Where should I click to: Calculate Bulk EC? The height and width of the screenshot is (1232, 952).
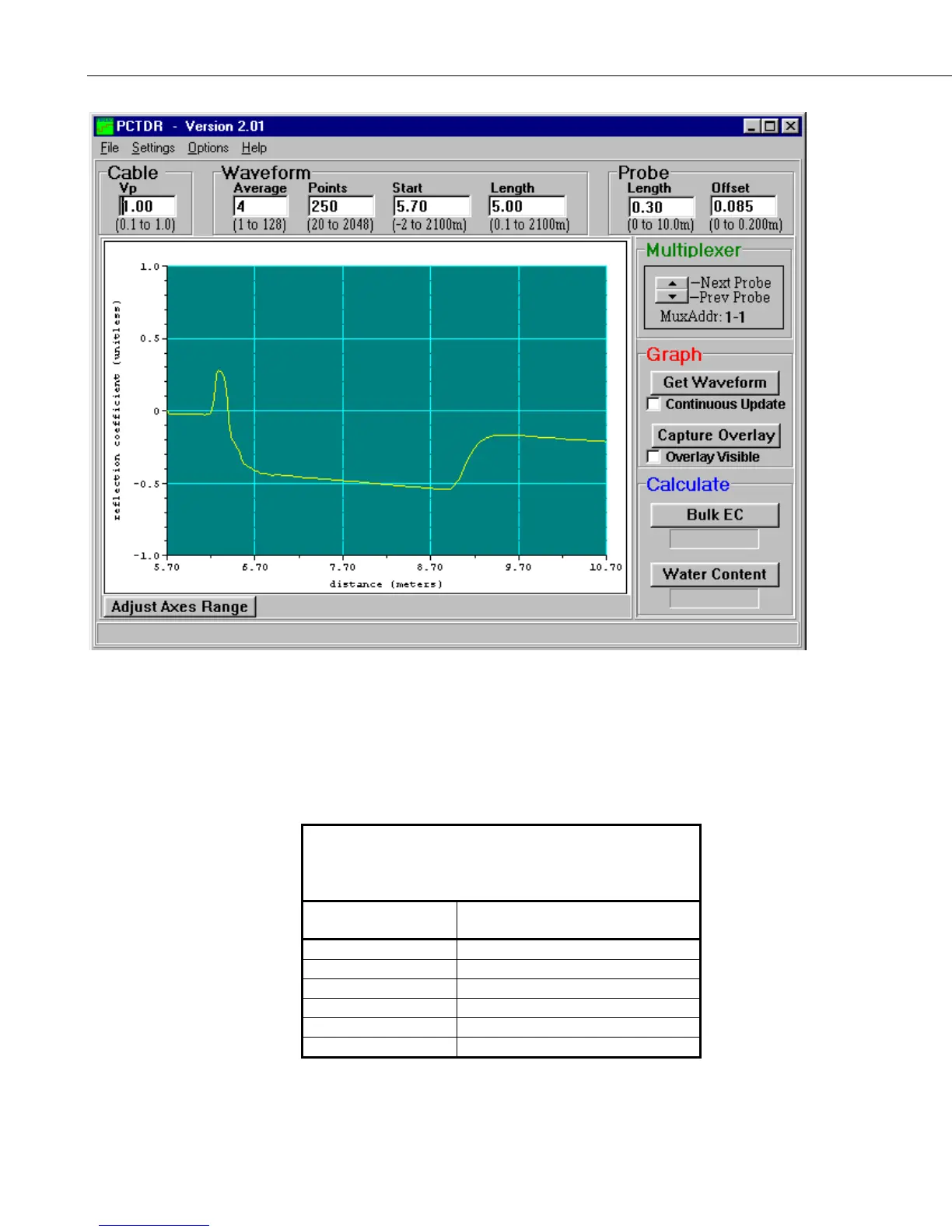[715, 515]
